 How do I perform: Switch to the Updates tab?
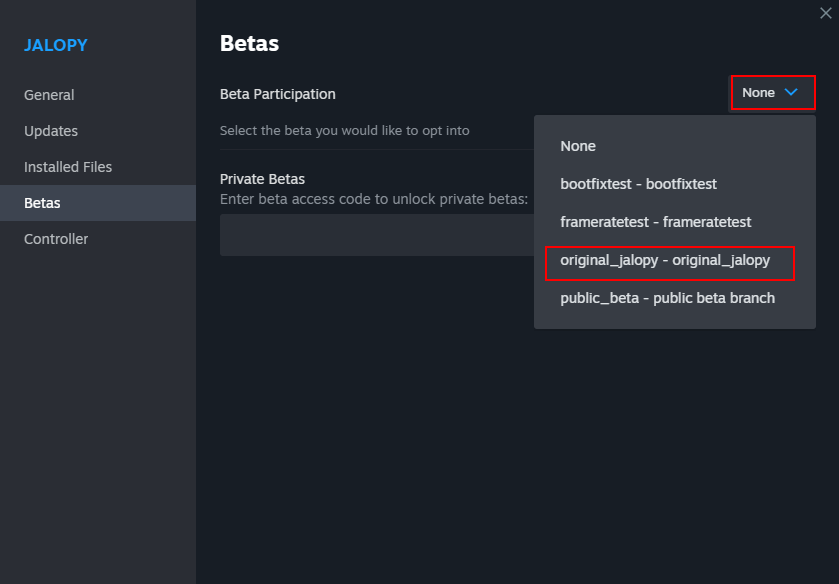point(51,131)
